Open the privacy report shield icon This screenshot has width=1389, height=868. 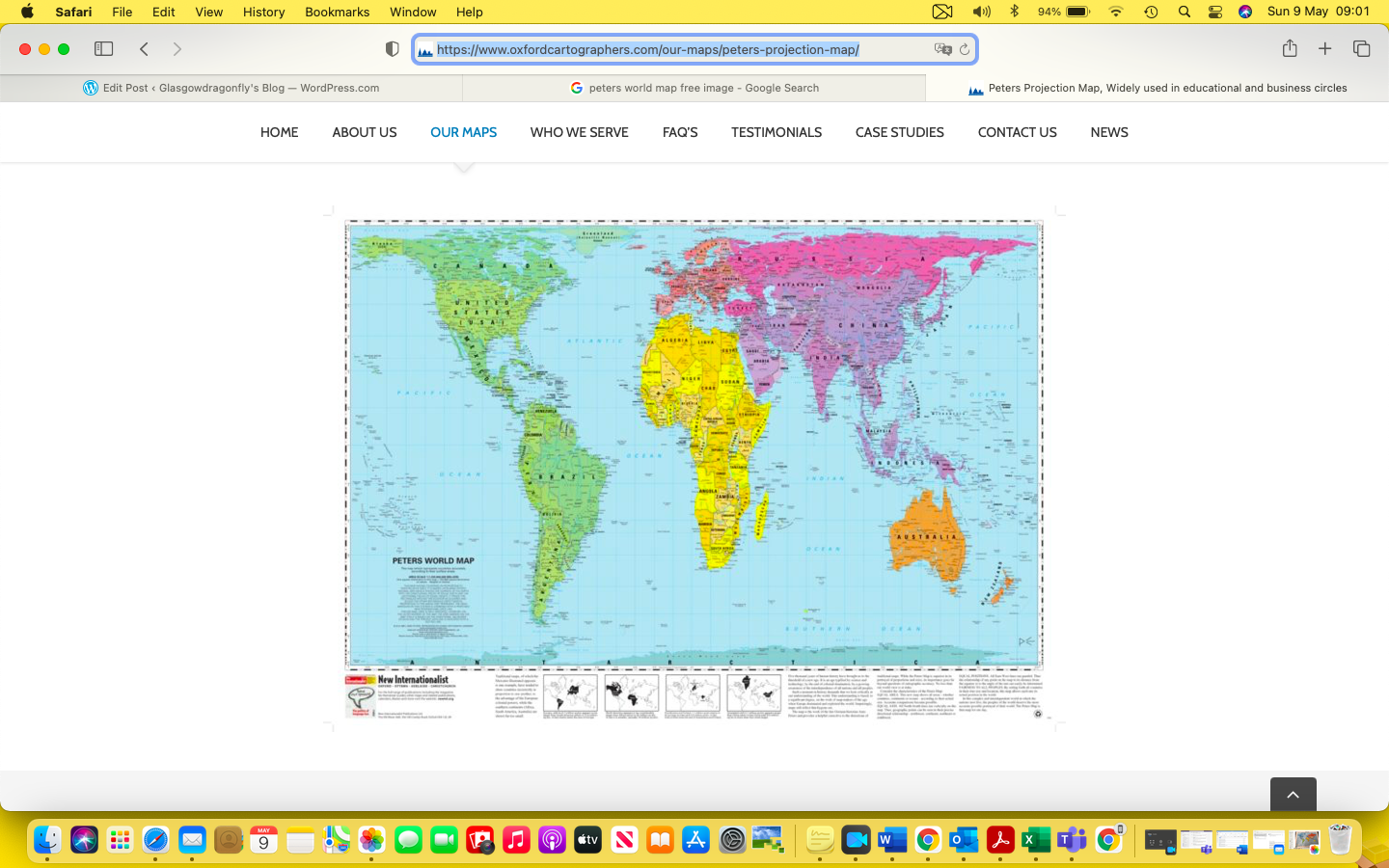click(392, 49)
